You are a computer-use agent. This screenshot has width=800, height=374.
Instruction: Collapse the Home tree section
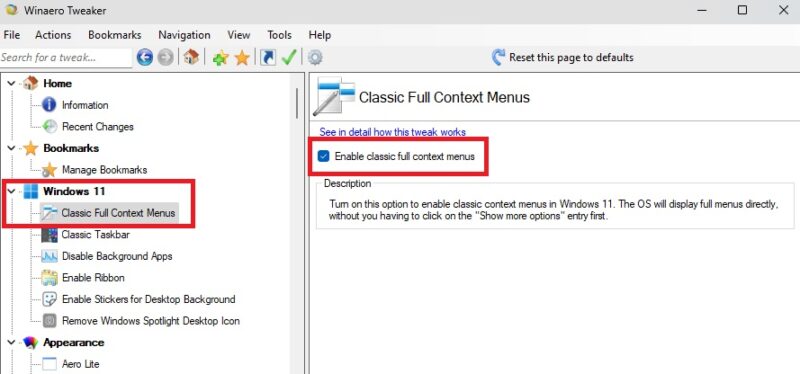point(11,83)
